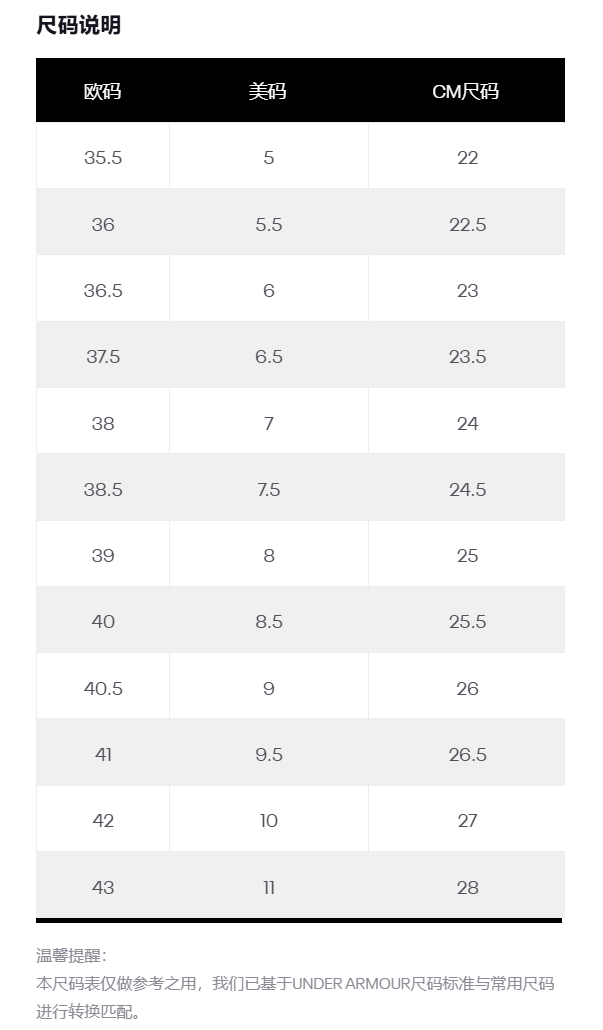
Task: Click the CM尺码 column header
Action: (x=466, y=91)
